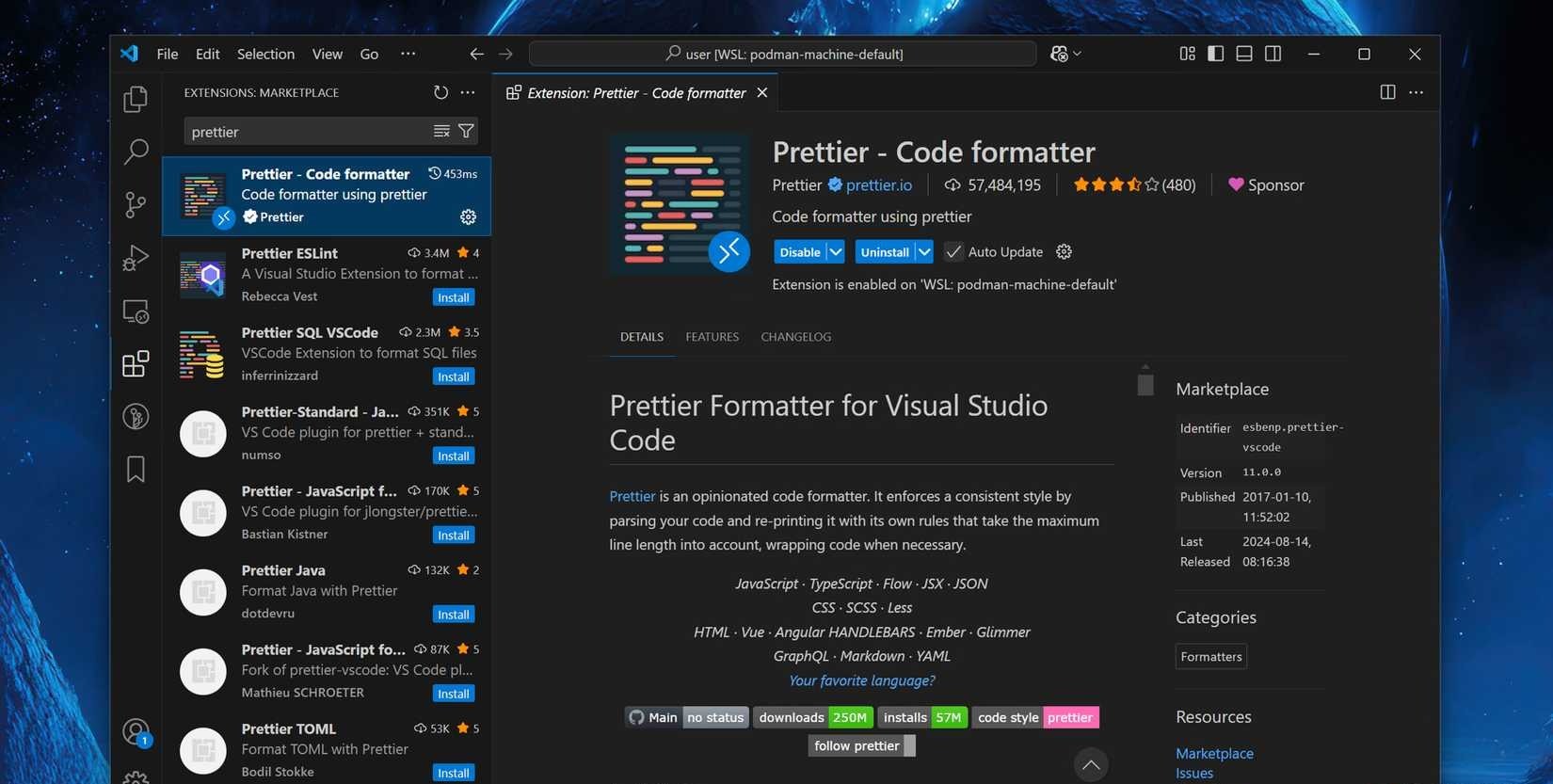Click the Prettier link in description paragraph
The width and height of the screenshot is (1553, 784).
click(632, 496)
